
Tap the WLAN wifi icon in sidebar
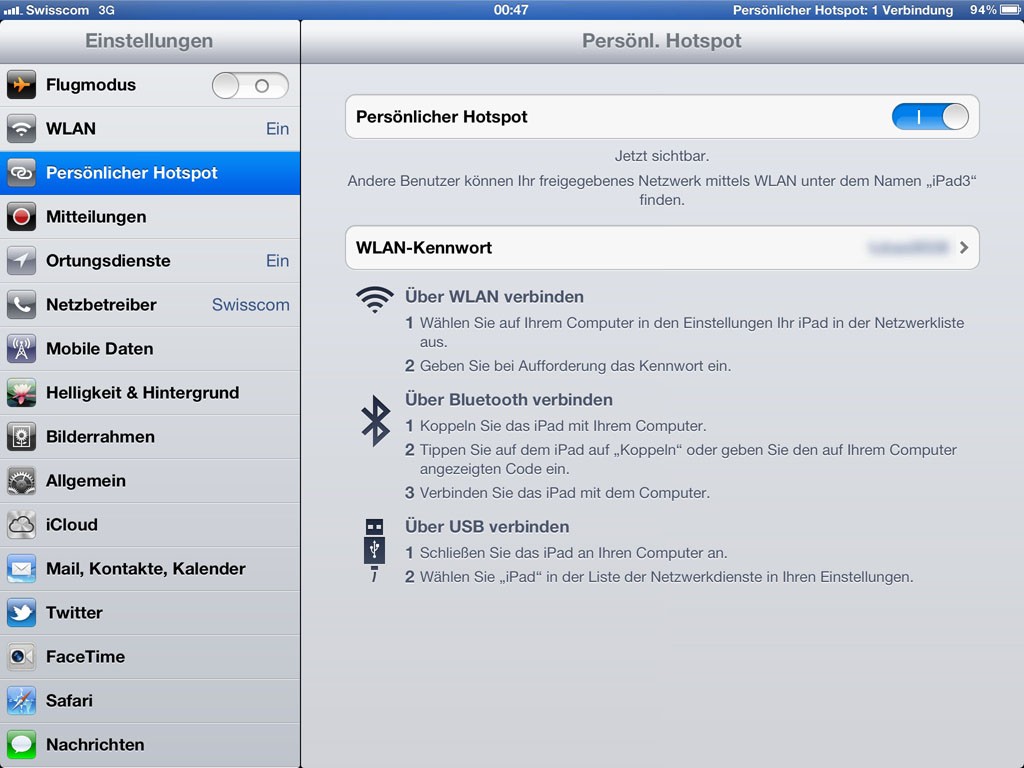(21, 129)
